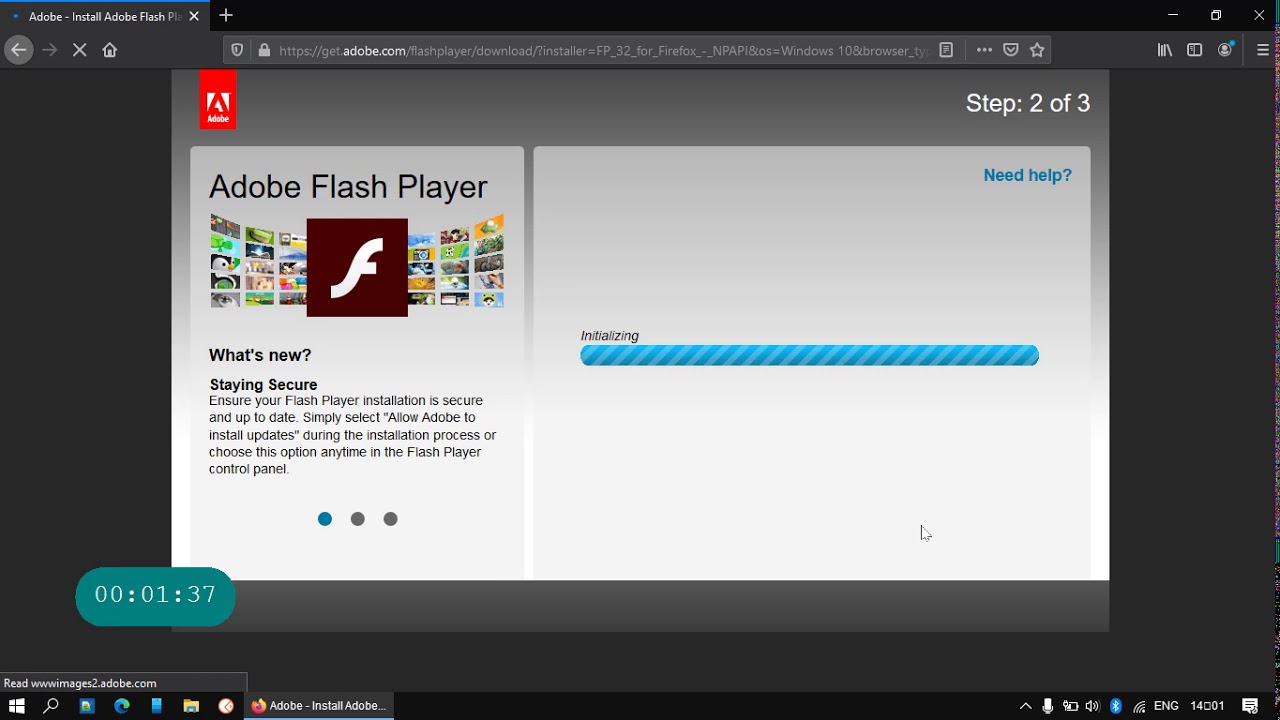The height and width of the screenshot is (720, 1280).
Task: Open the round orange taskbar icon
Action: (226, 706)
